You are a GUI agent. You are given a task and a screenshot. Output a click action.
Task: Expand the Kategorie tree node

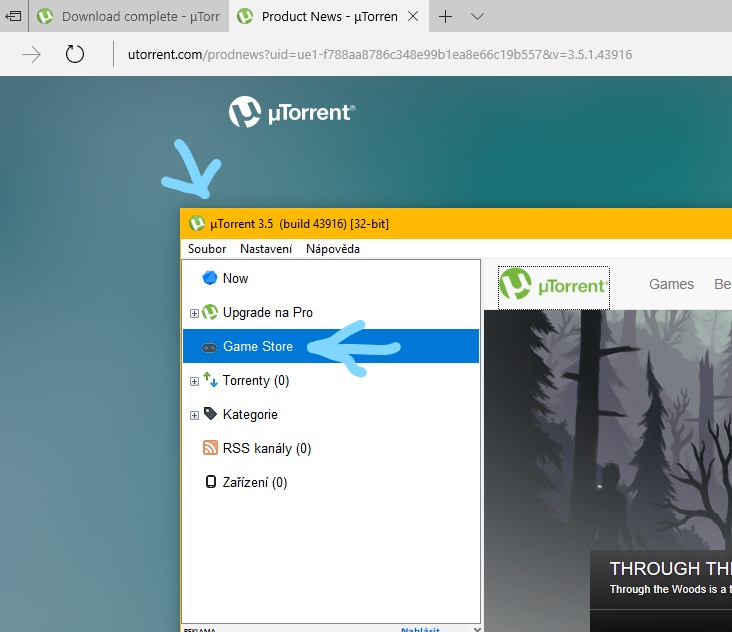coord(194,415)
